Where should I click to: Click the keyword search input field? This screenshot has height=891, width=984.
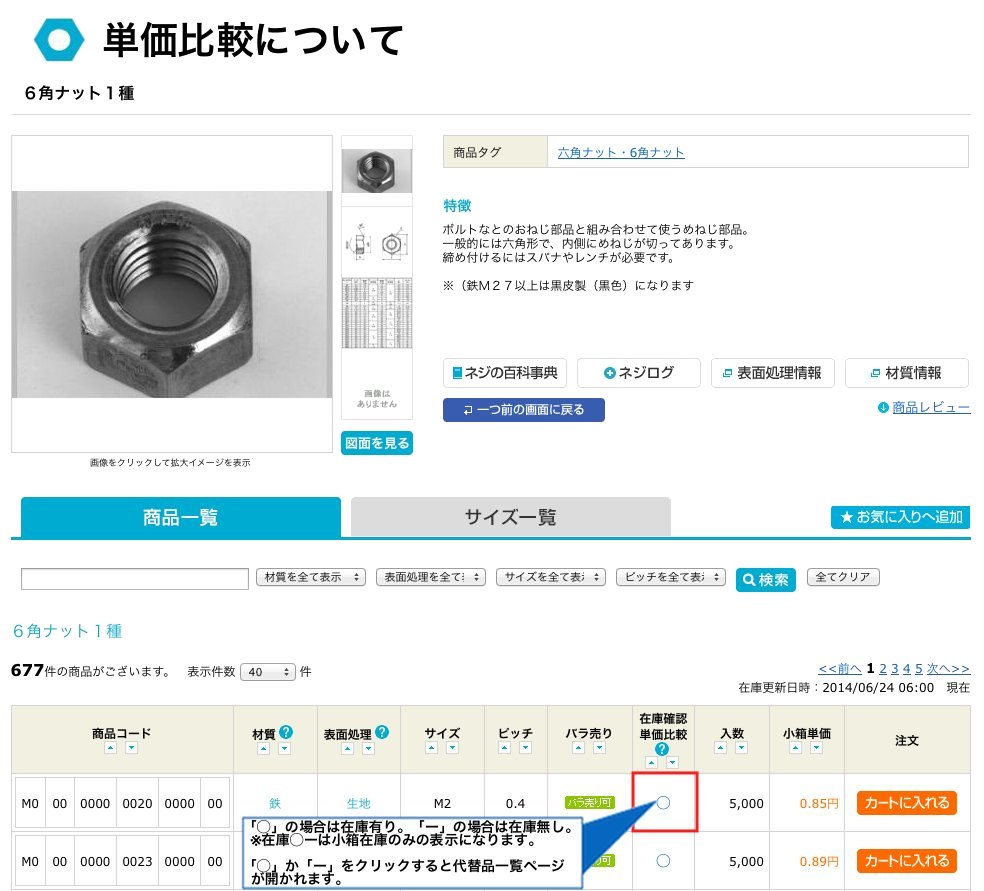(x=134, y=577)
